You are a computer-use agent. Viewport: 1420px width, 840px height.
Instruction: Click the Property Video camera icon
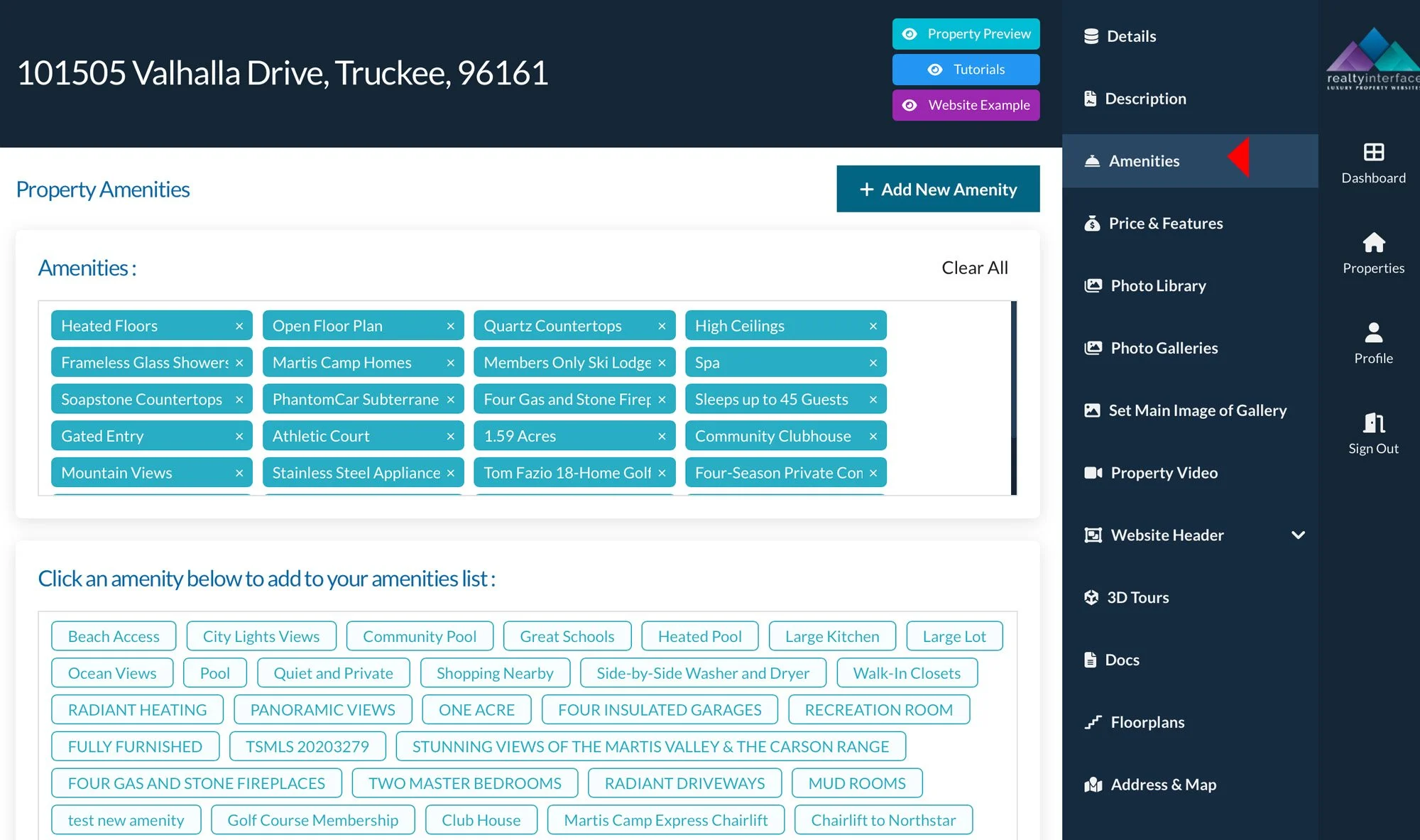click(x=1093, y=473)
